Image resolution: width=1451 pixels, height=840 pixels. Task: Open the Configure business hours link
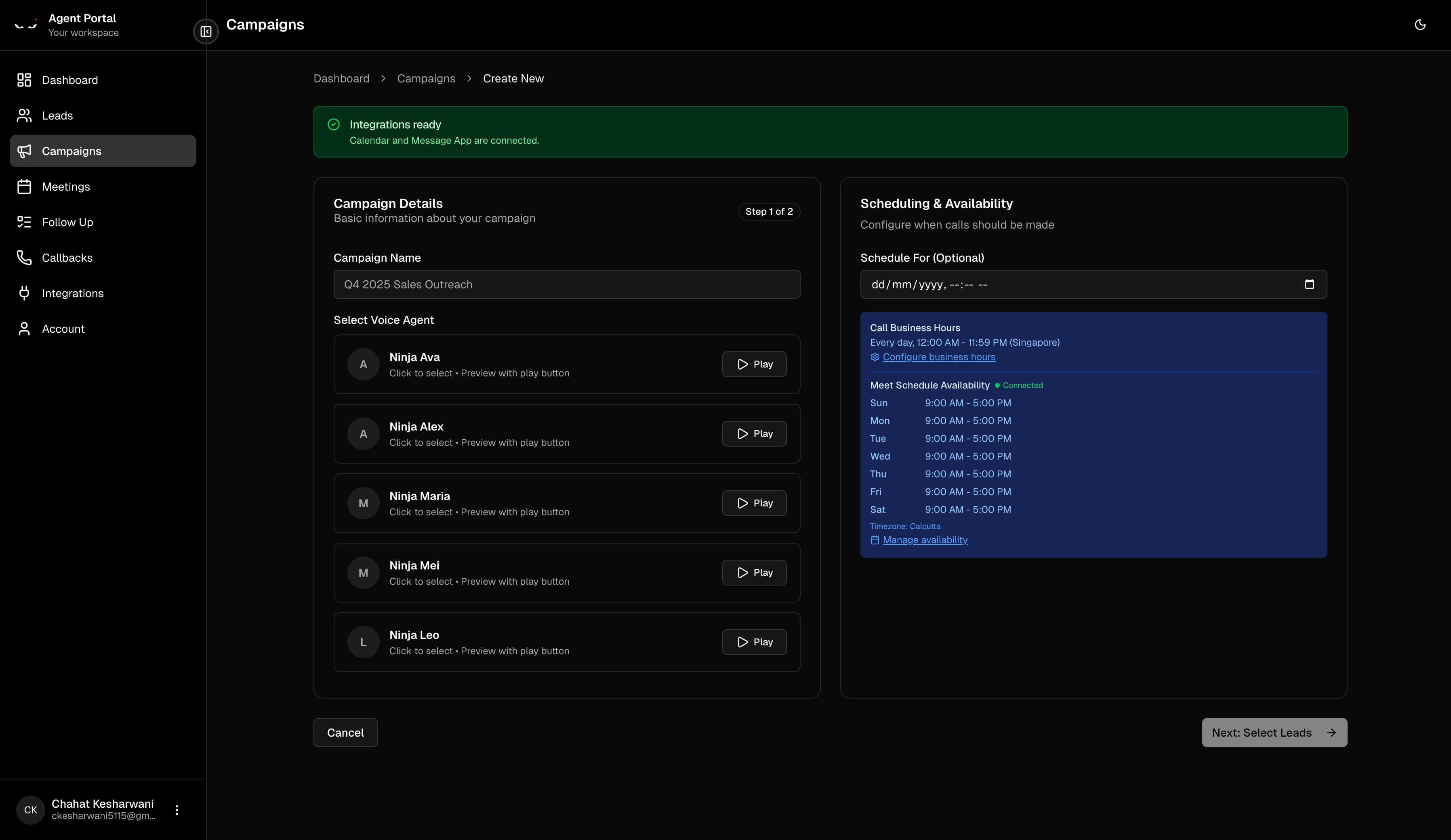point(939,357)
